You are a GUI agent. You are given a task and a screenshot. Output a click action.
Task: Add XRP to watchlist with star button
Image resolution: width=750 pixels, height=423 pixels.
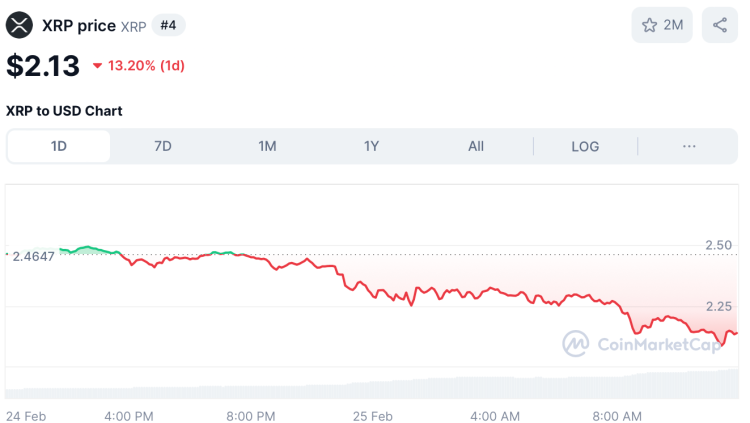point(662,25)
